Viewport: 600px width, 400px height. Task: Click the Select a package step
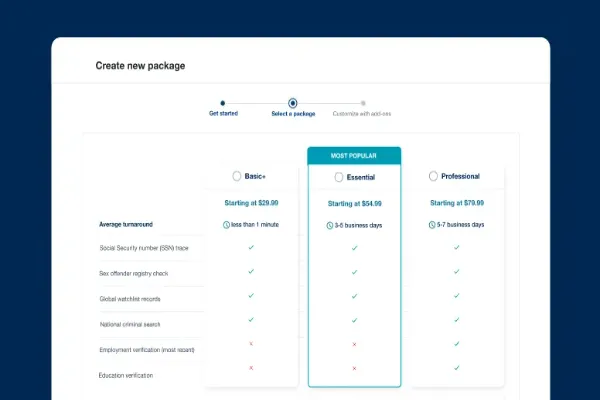292,102
